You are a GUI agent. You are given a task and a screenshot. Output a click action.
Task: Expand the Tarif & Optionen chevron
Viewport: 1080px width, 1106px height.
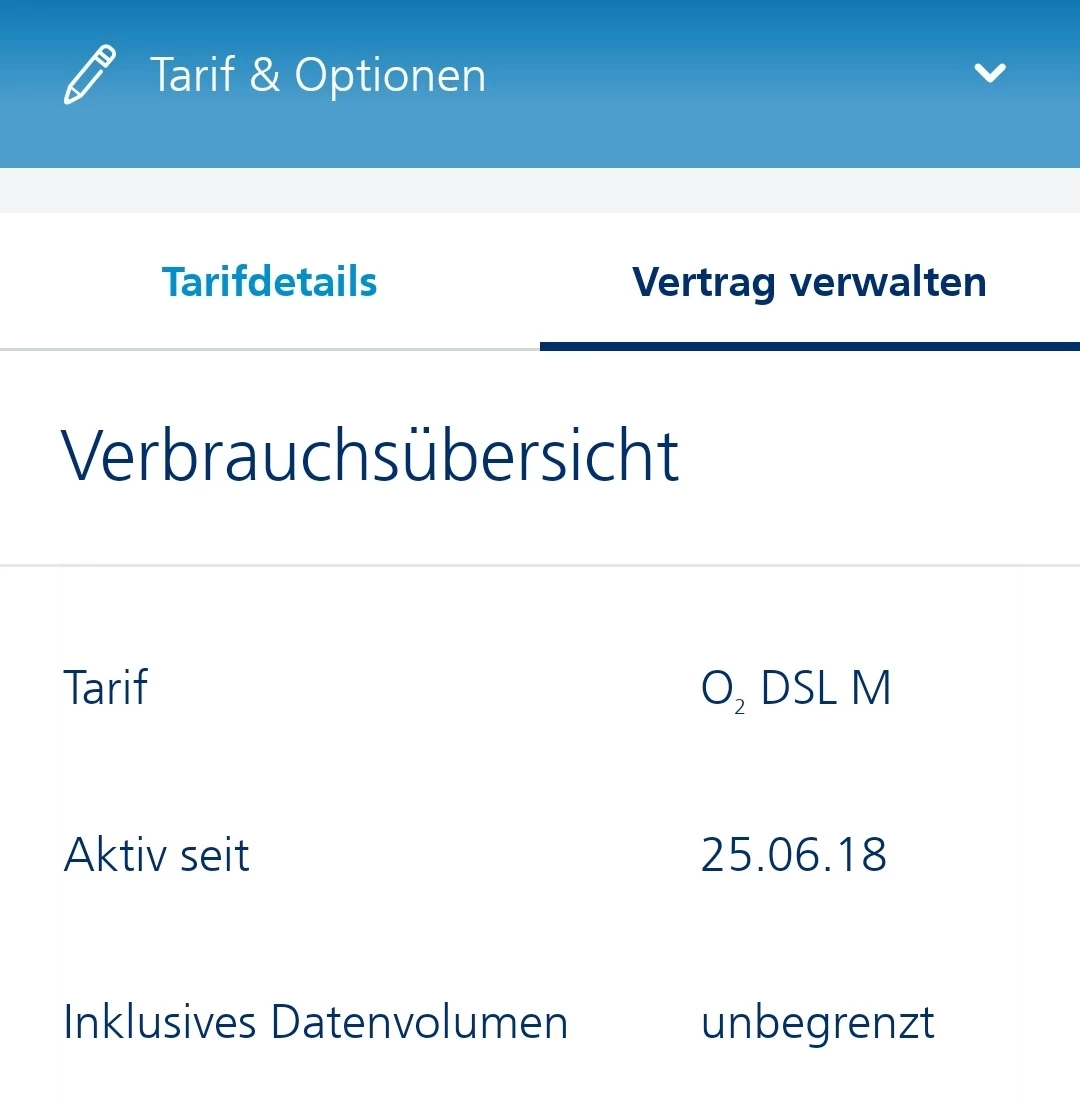pyautogui.click(x=990, y=73)
